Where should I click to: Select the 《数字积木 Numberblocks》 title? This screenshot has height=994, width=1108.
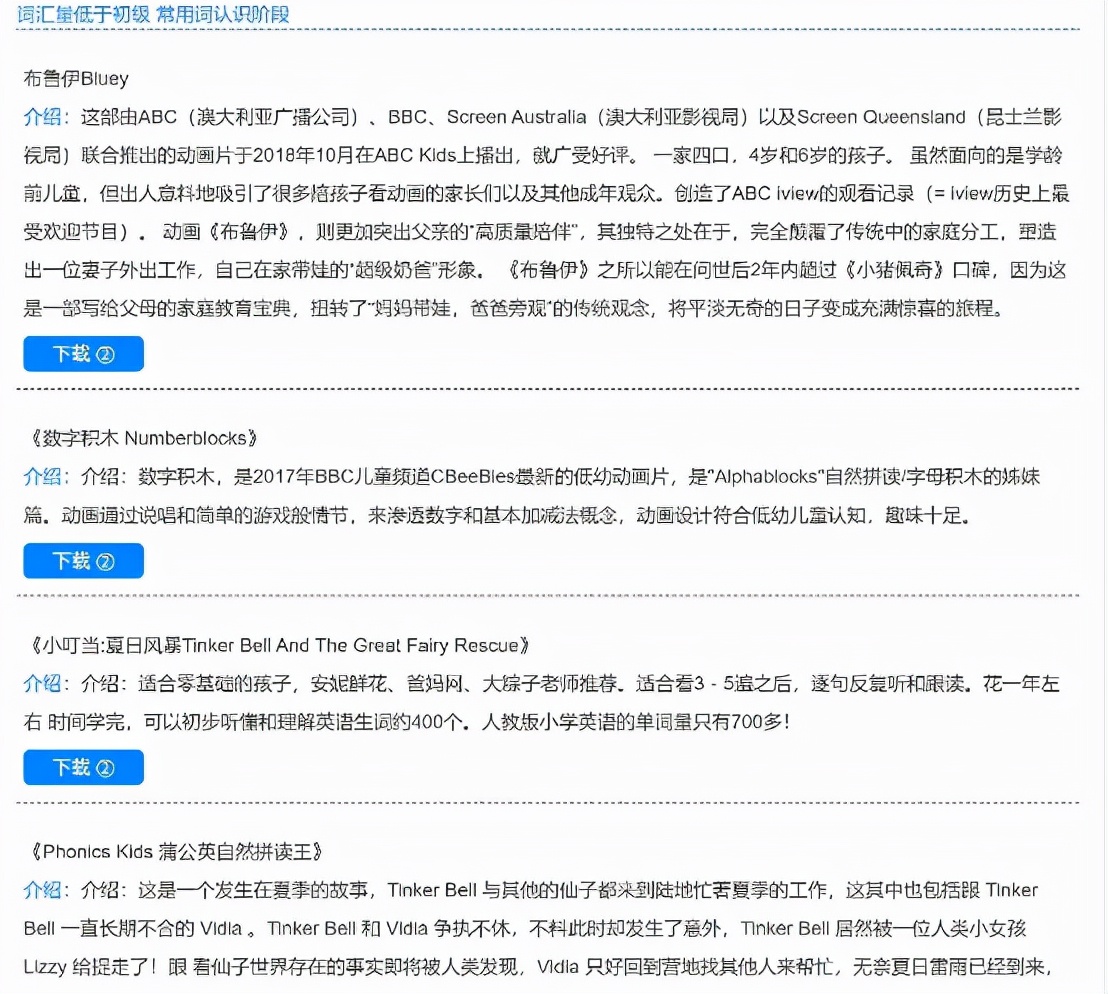tap(145, 438)
